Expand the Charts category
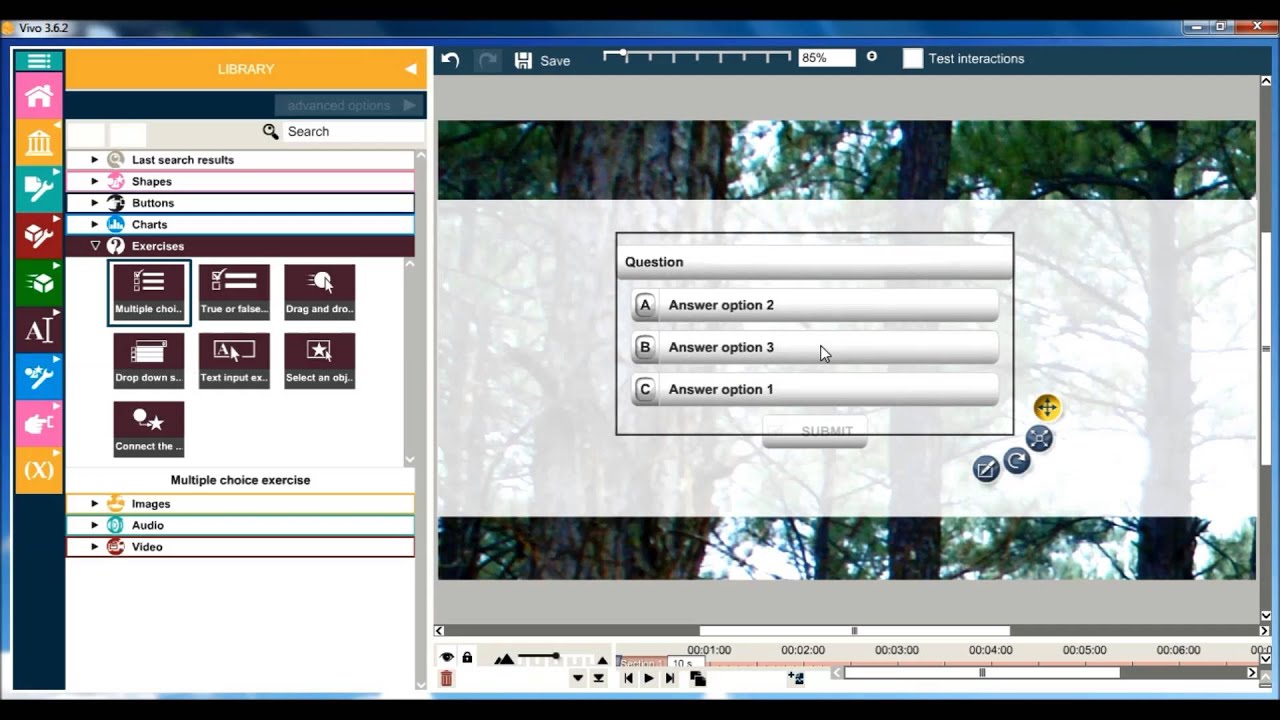Viewport: 1280px width, 720px height. coord(95,224)
